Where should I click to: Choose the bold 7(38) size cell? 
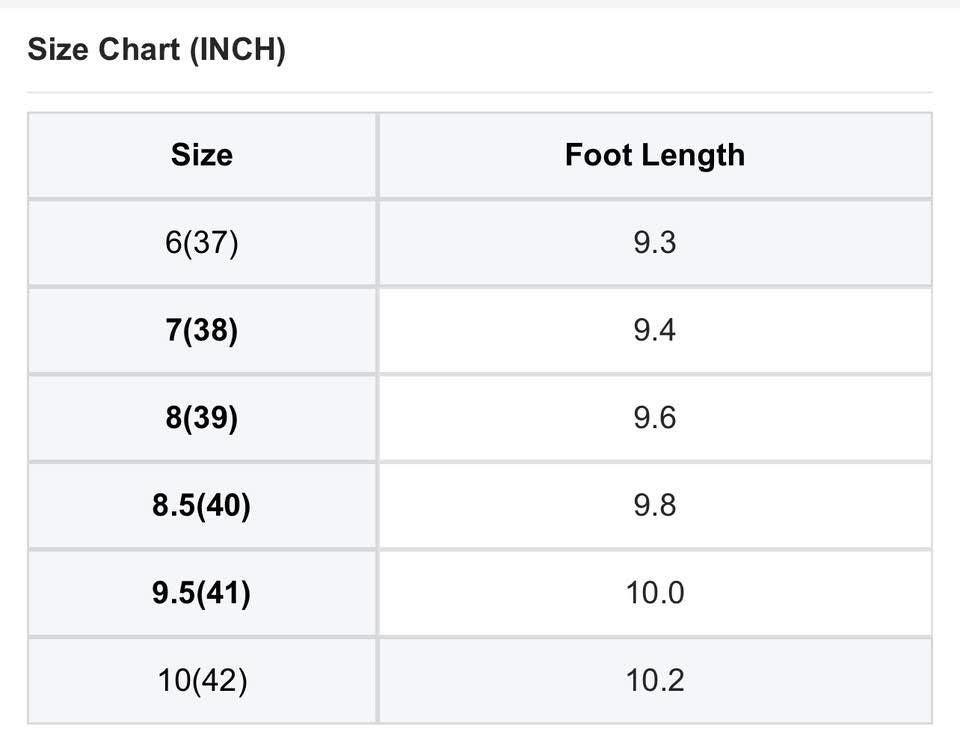click(x=202, y=330)
